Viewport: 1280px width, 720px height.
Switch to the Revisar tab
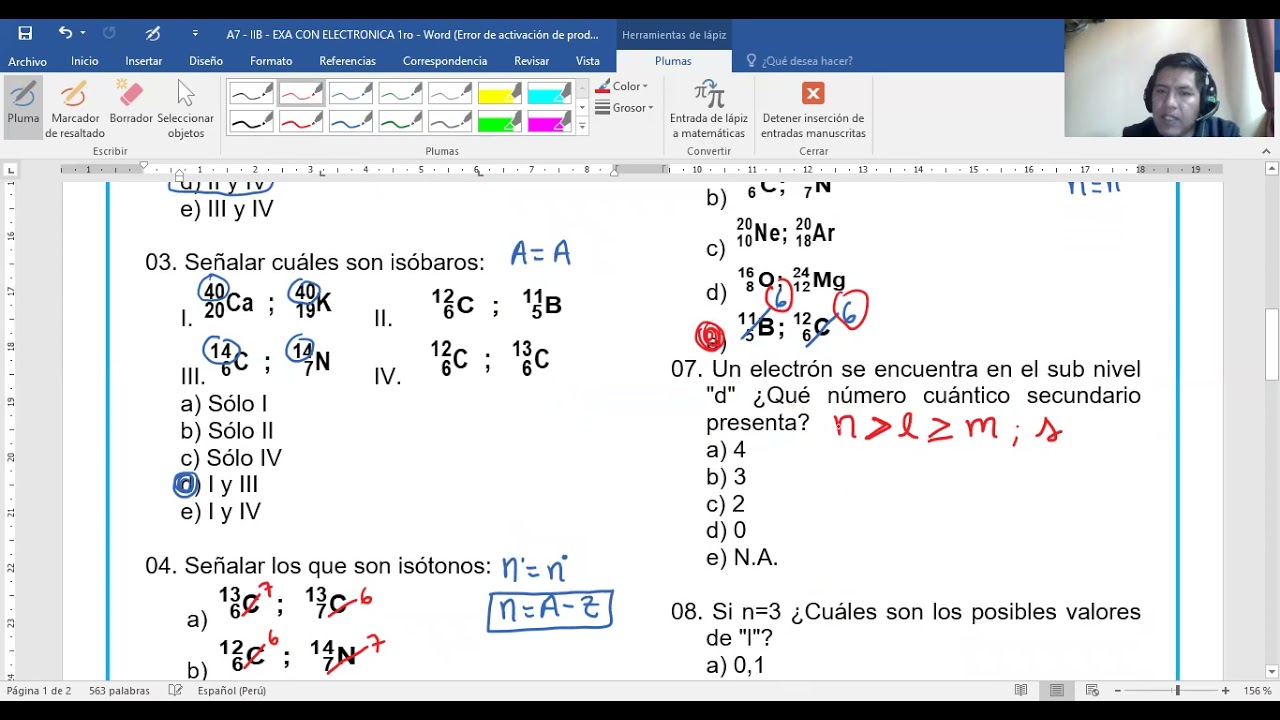pyautogui.click(x=532, y=61)
